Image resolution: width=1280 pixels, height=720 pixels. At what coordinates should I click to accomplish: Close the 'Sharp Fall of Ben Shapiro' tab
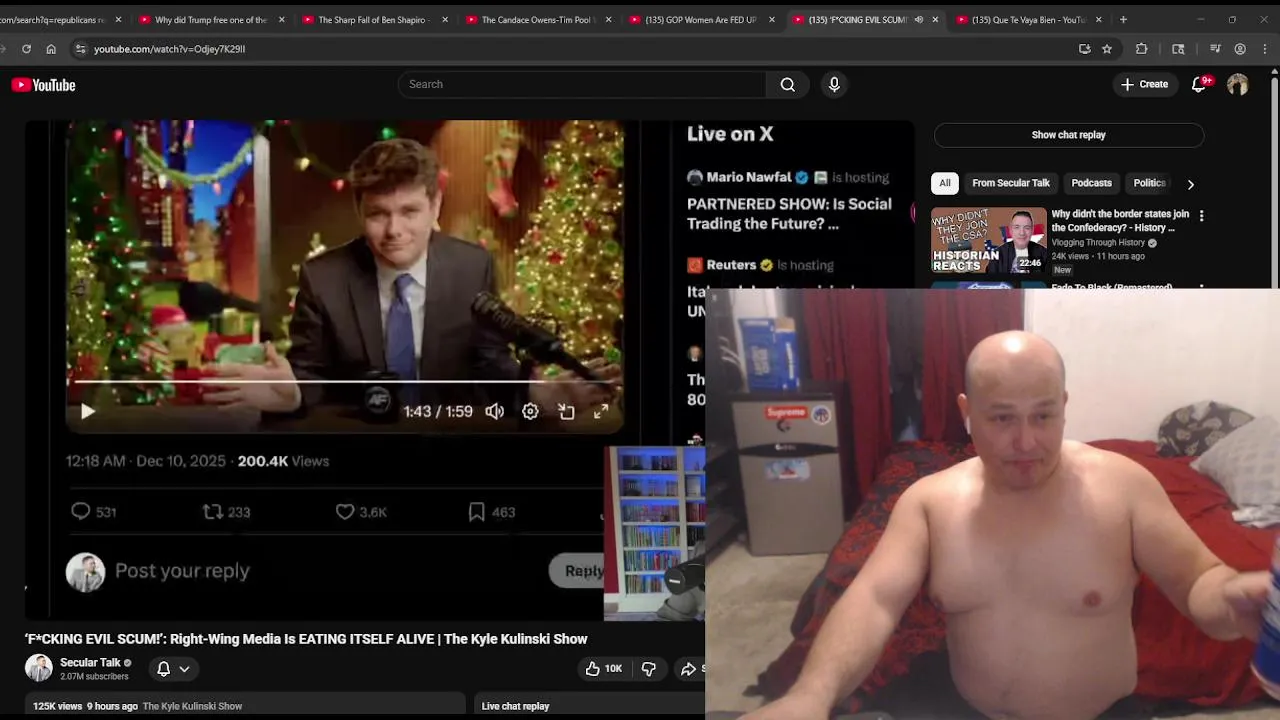coord(445,19)
